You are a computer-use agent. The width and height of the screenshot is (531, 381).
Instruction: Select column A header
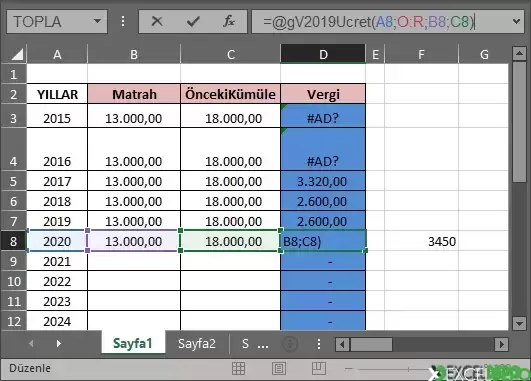click(x=57, y=54)
